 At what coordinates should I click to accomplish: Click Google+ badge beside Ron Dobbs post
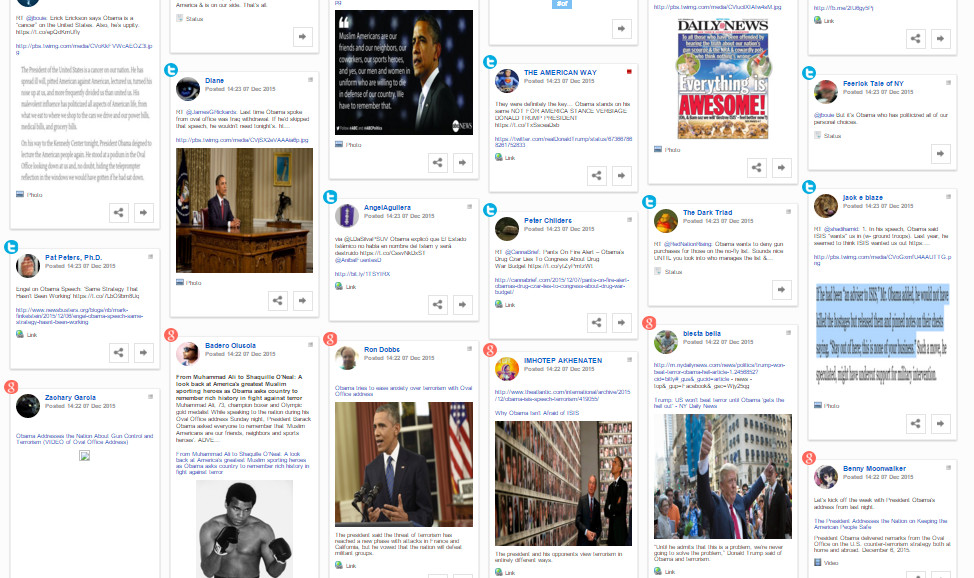(330, 339)
